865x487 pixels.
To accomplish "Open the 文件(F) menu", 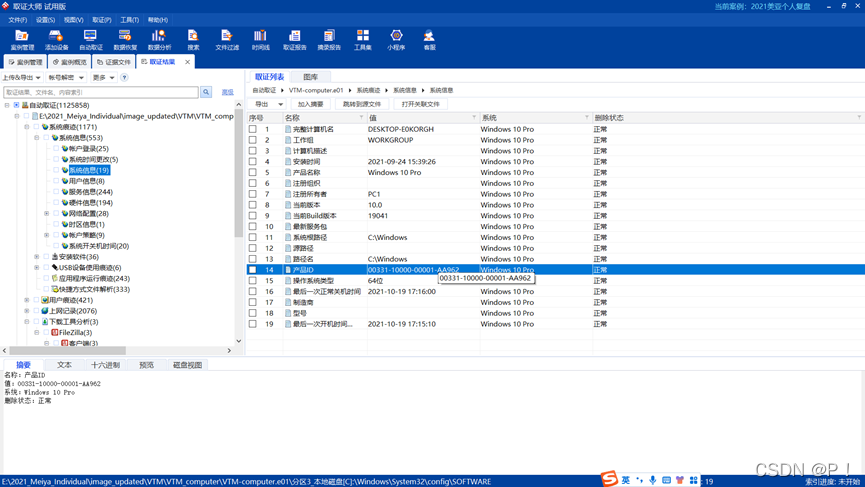I will [x=18, y=20].
